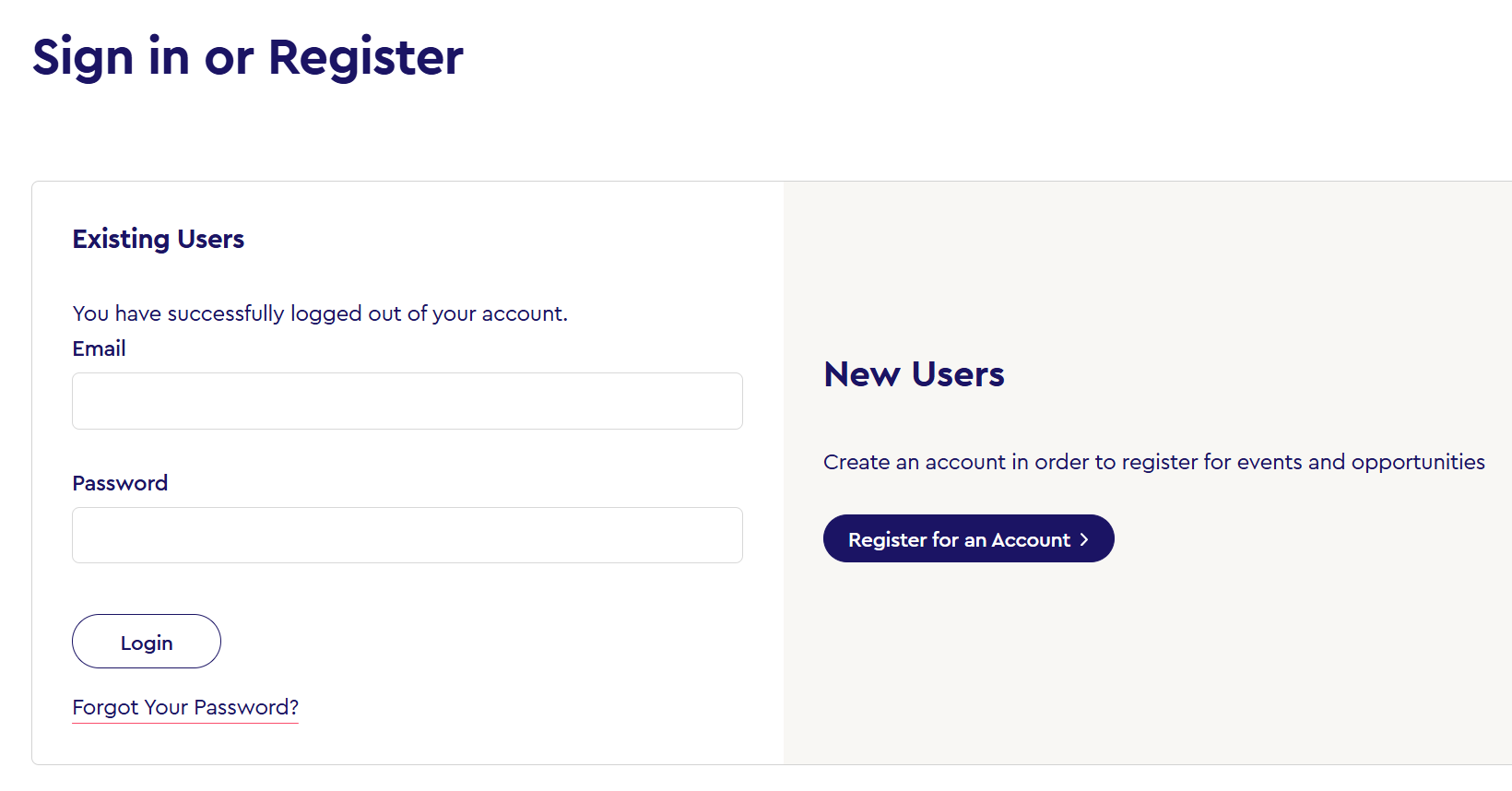Click the word Sign in page title

83,57
